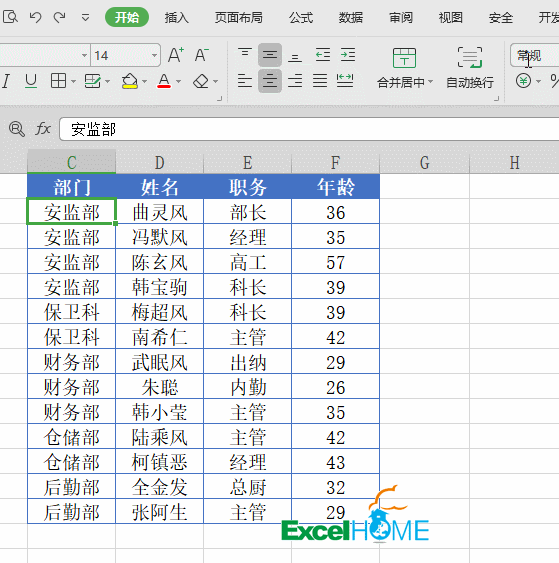The height and width of the screenshot is (563, 559).
Task: Click the table style drawing icon
Action: click(93, 81)
